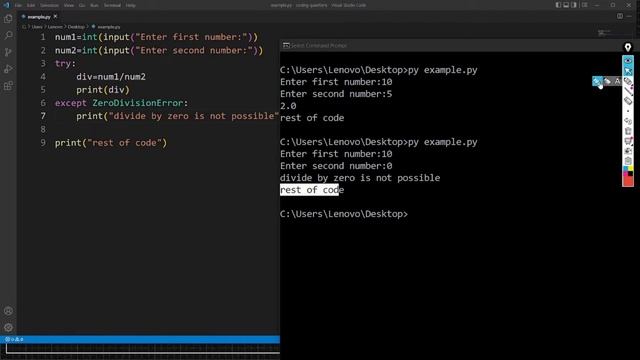
Task: Click the Desktop breadcrumb segment
Action: [x=76, y=27]
